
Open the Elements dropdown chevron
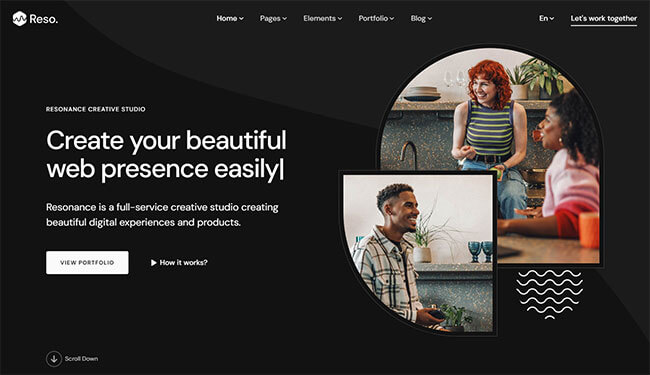point(340,19)
